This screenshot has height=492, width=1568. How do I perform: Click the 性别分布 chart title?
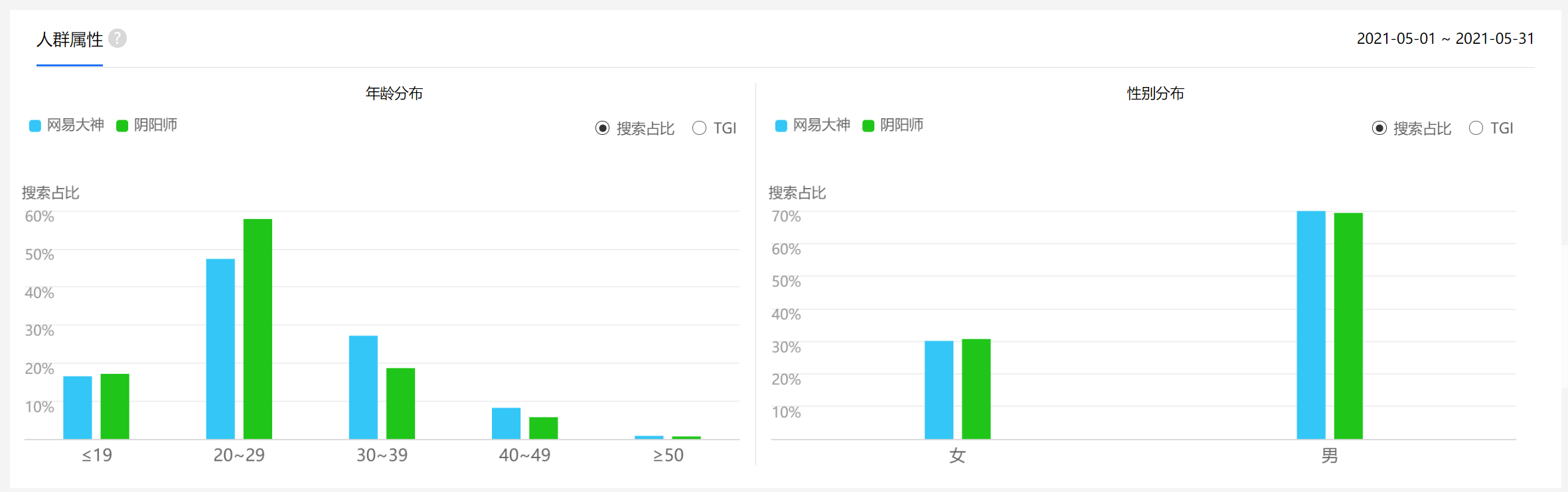point(1156,94)
